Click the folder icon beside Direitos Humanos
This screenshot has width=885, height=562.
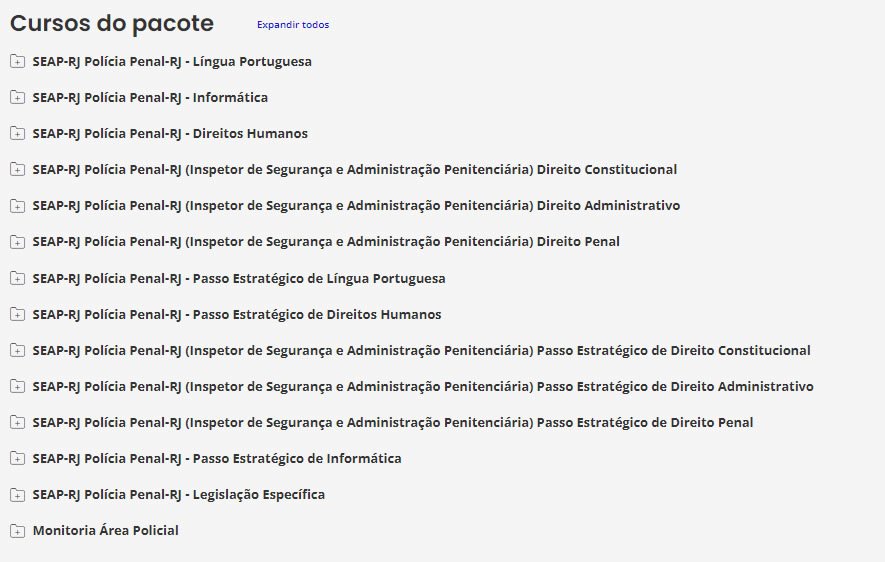pos(17,134)
